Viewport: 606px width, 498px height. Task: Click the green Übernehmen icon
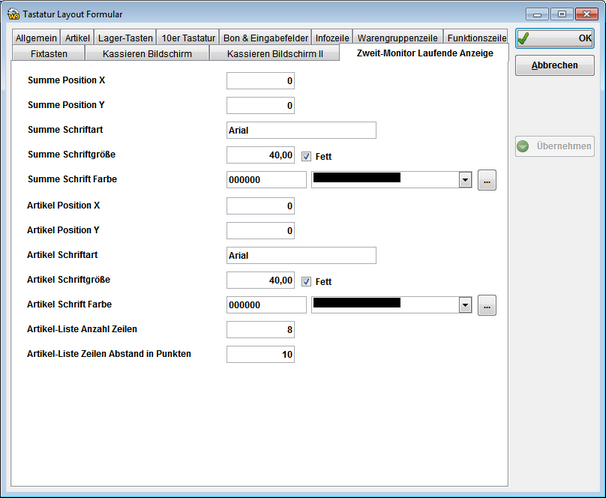(x=523, y=146)
